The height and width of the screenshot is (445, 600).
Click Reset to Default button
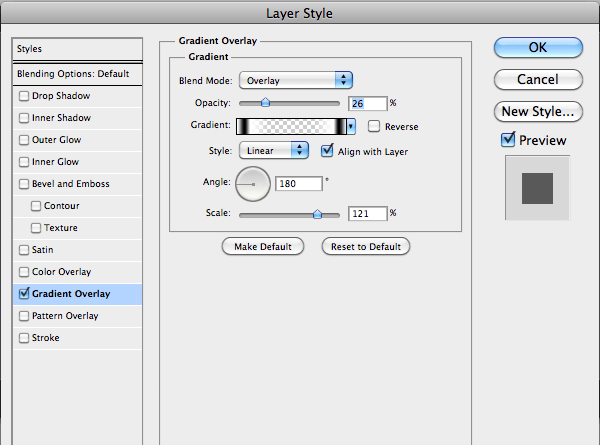coord(366,247)
